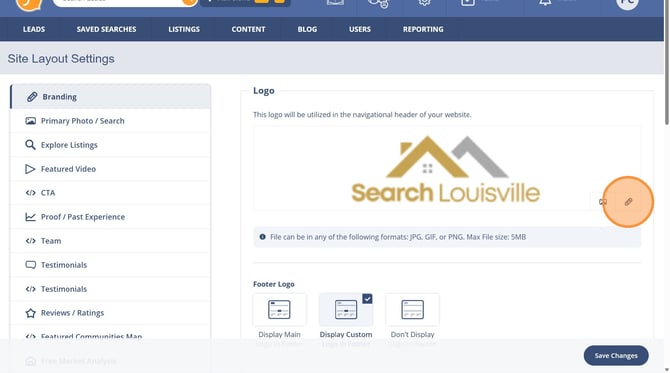This screenshot has height=373, width=670.
Task: Click the top search input field
Action: 118,2
